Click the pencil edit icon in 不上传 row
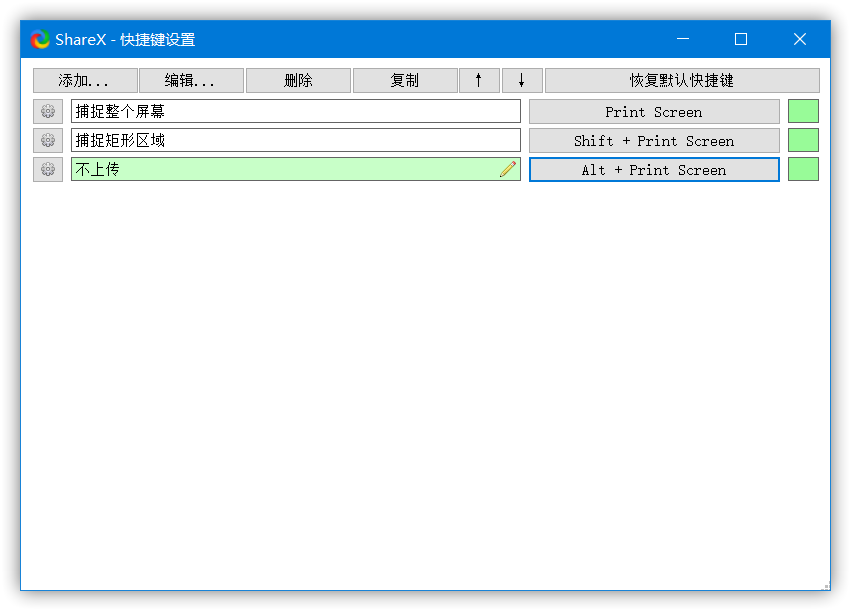 click(x=508, y=169)
